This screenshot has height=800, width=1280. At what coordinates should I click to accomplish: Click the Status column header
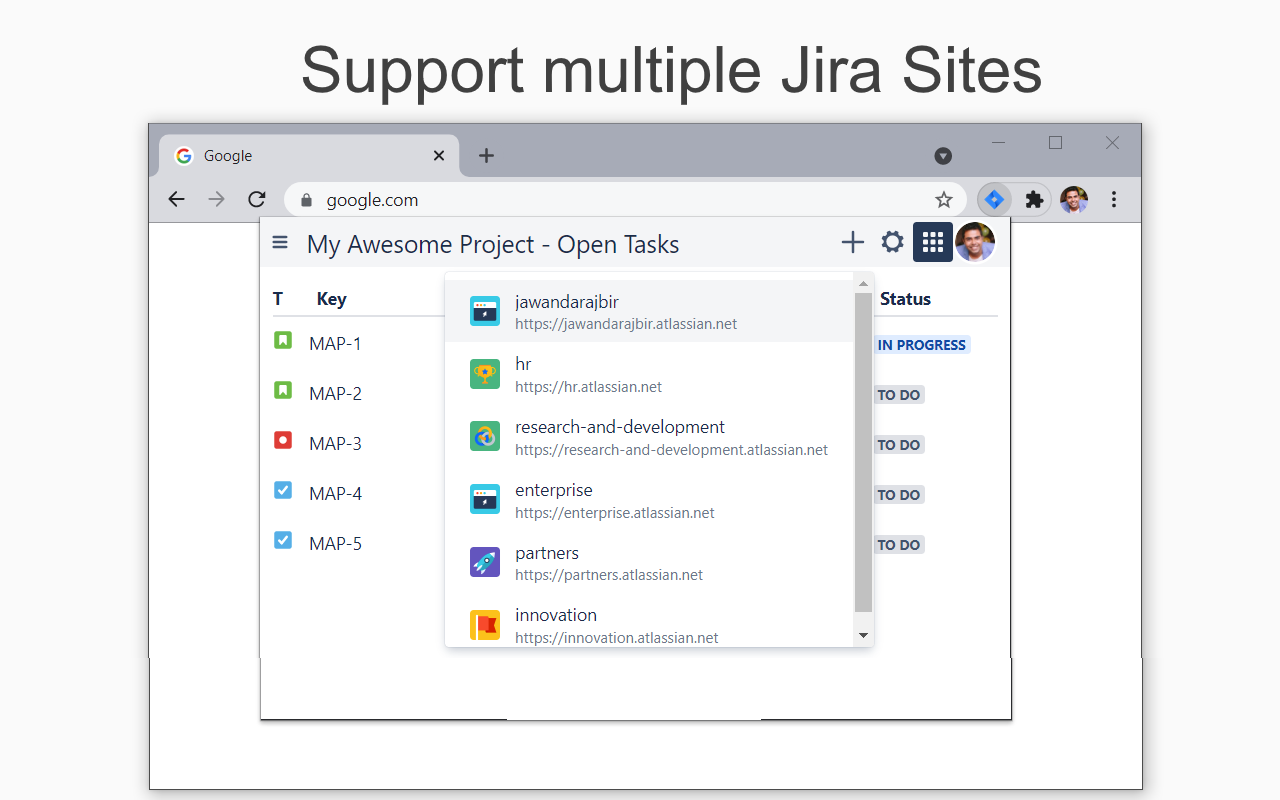point(905,299)
